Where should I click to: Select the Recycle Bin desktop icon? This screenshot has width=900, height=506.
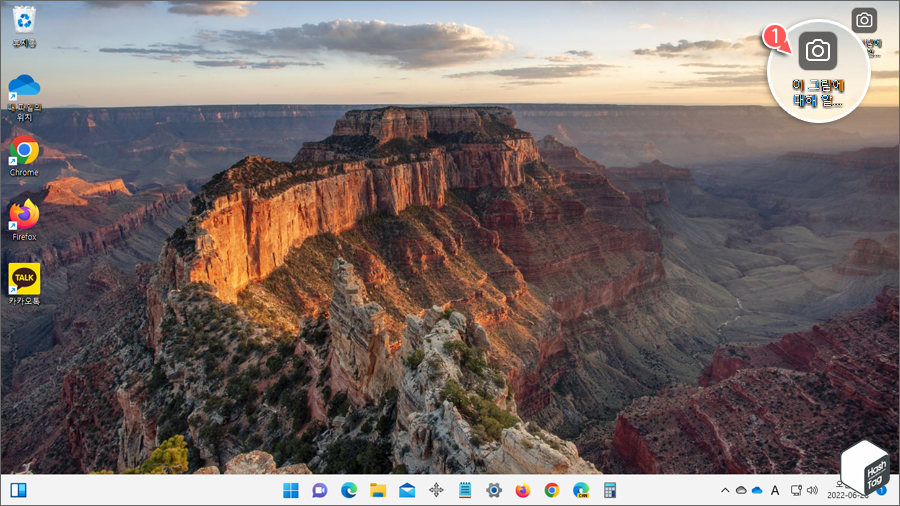(24, 26)
